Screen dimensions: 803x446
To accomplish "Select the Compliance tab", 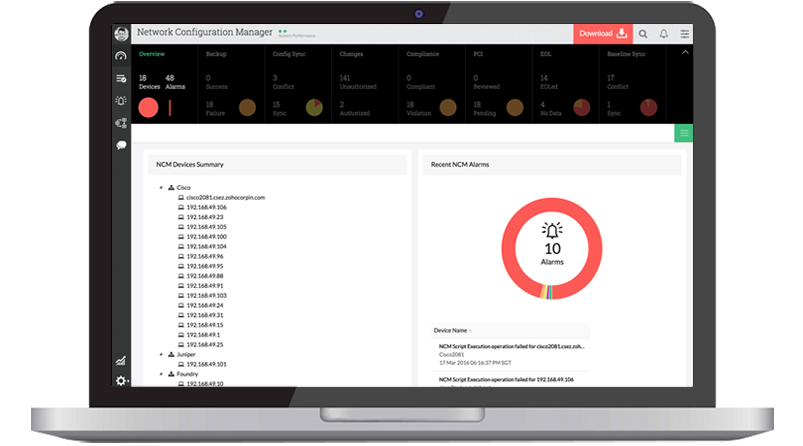I will coord(422,54).
